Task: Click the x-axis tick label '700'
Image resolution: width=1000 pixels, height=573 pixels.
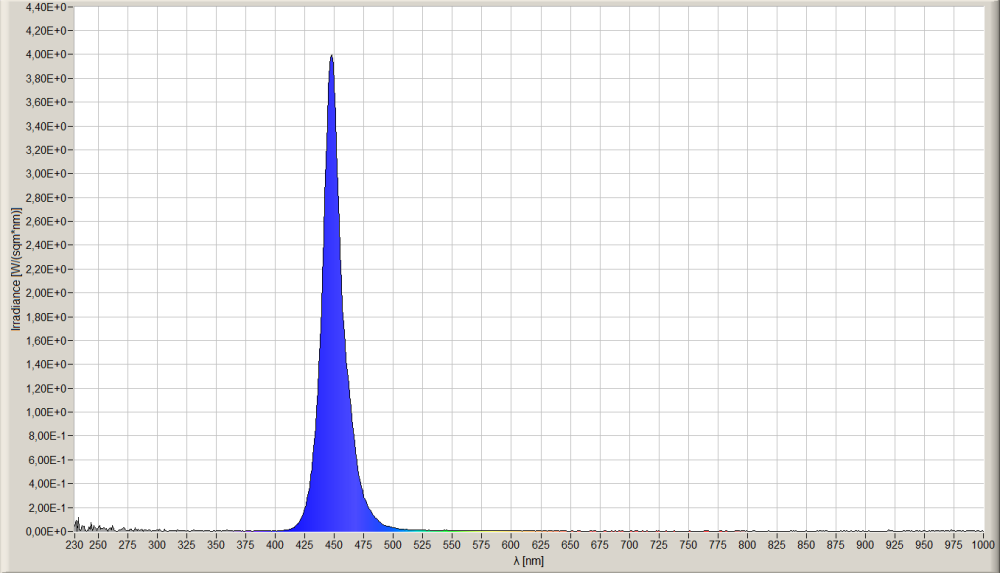Action: point(629,545)
